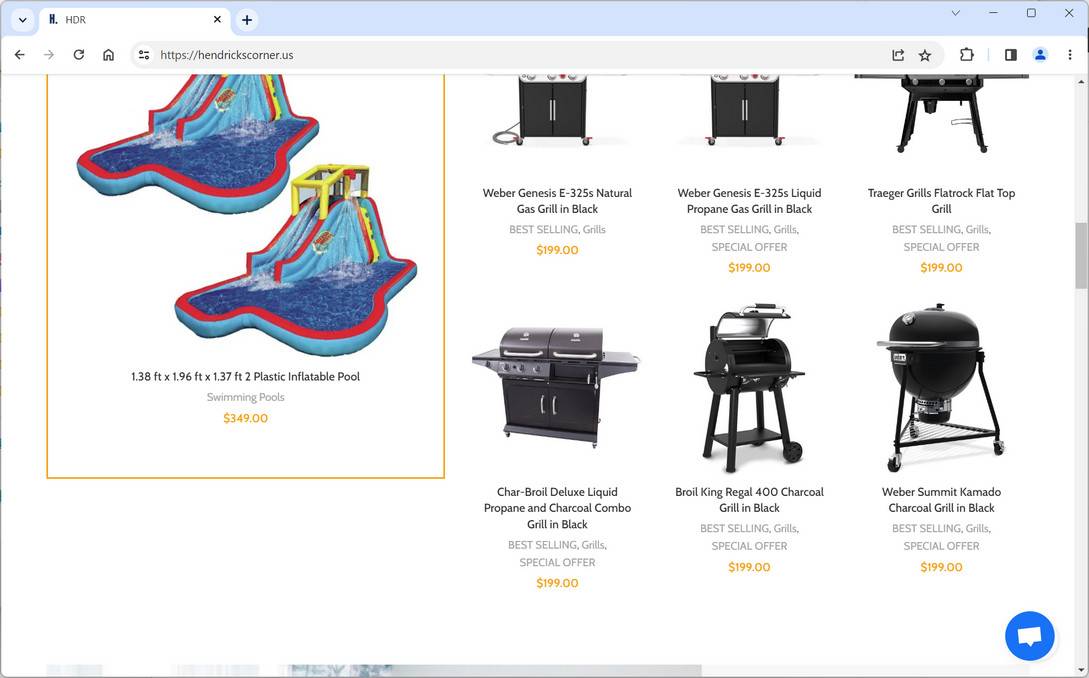Viewport: 1089px width, 678px height.
Task: Open BEST SELLING under Weber Natural Gas Grill
Action: click(x=543, y=229)
